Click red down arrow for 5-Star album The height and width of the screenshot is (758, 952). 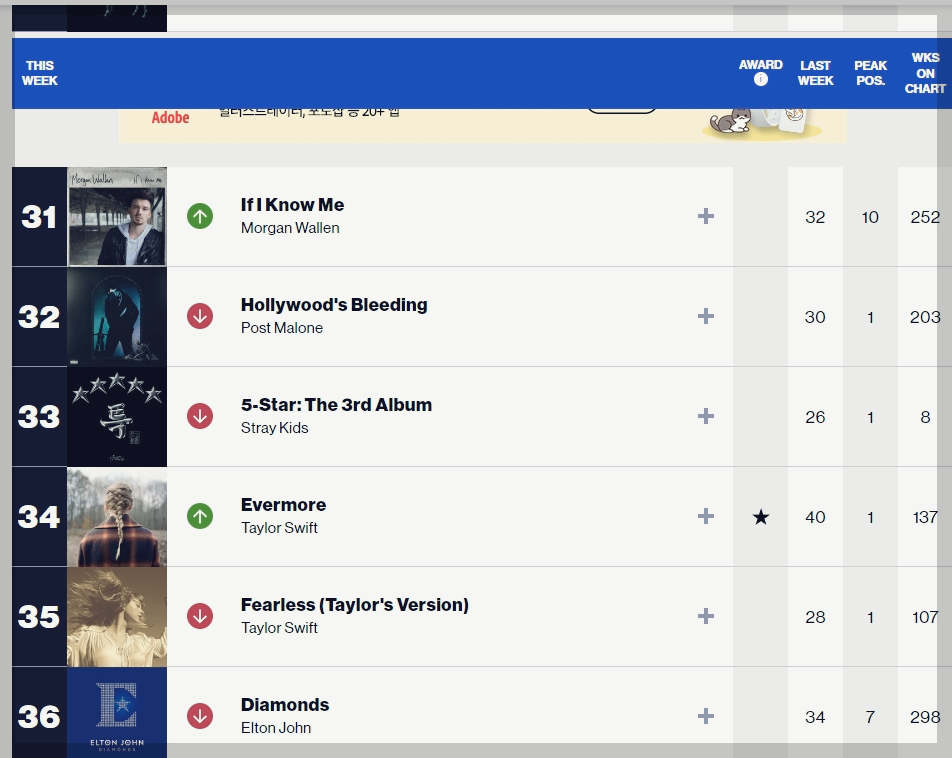(x=200, y=416)
